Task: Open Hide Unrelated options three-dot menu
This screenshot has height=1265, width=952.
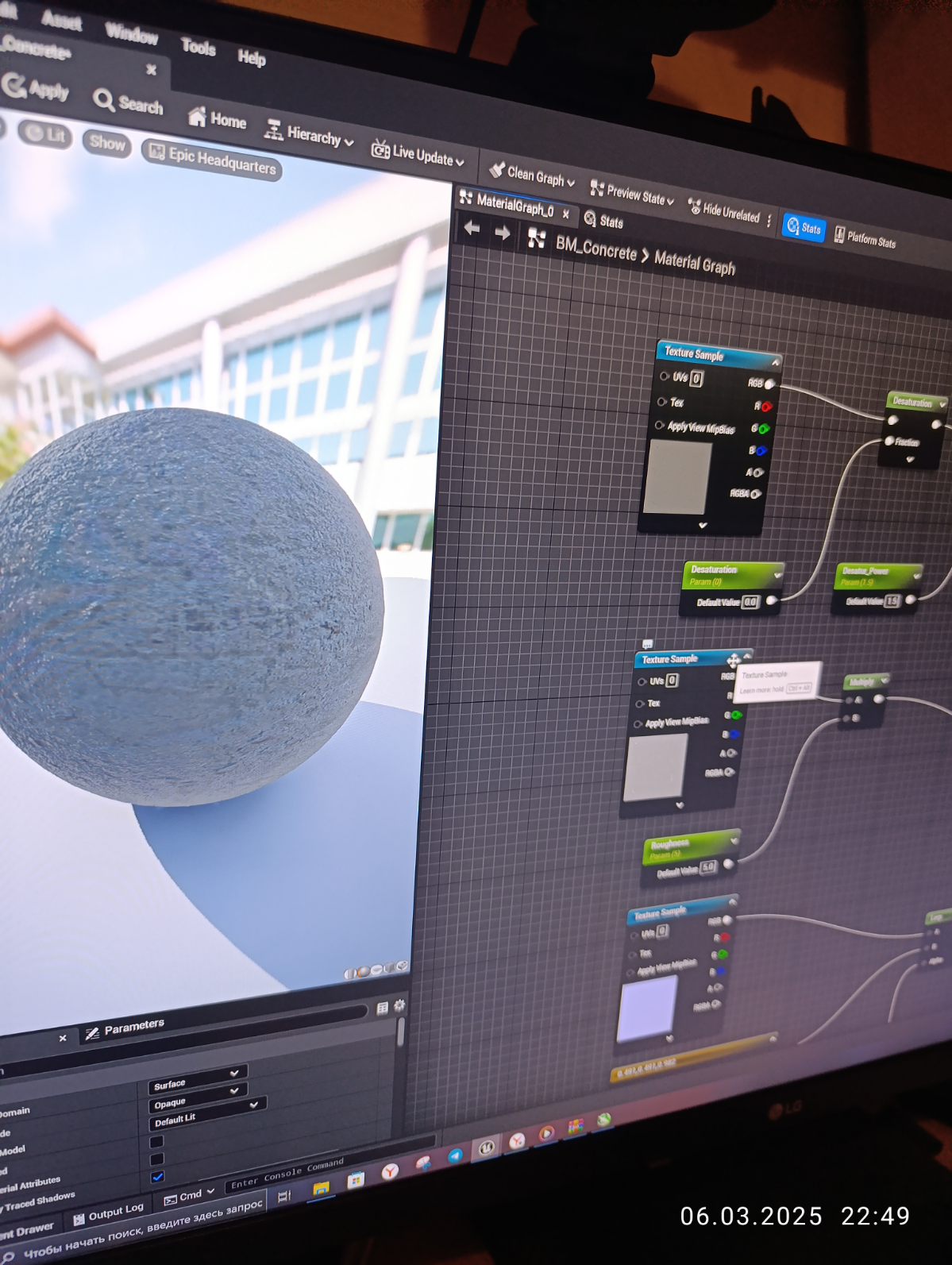Action: click(769, 222)
